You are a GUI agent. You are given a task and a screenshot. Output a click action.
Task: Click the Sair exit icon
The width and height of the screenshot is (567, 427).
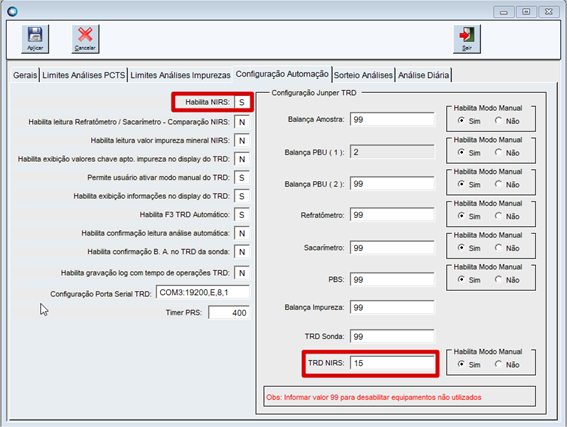tap(466, 39)
